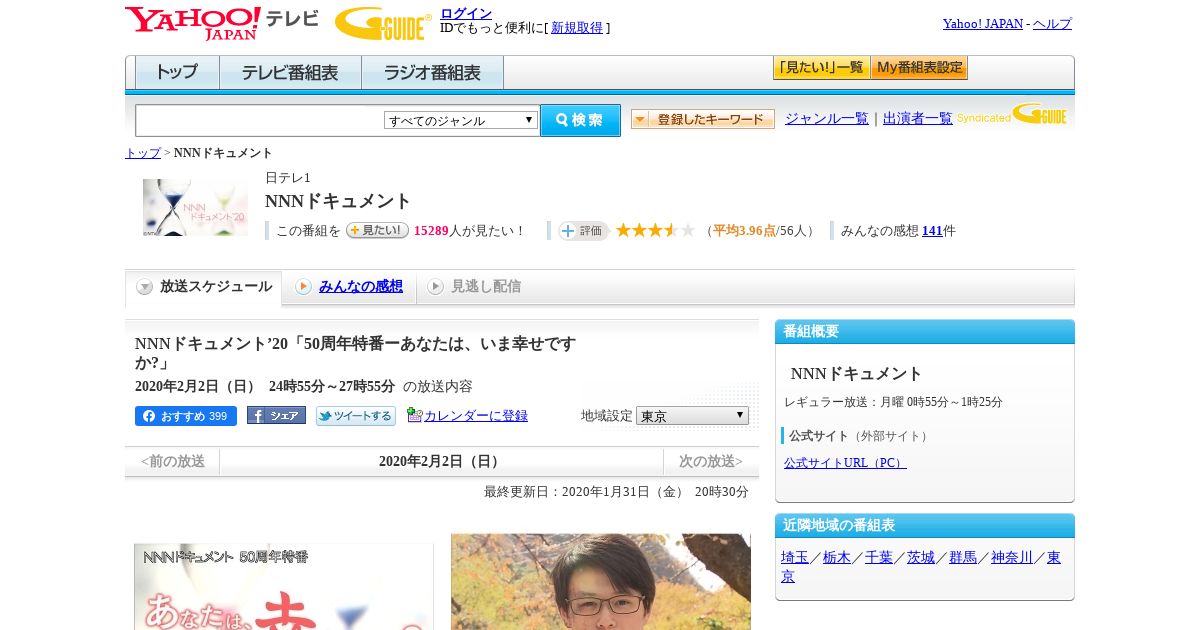Click the 2020年2月2日（日） date label
1200x630 pixels.
pos(439,462)
